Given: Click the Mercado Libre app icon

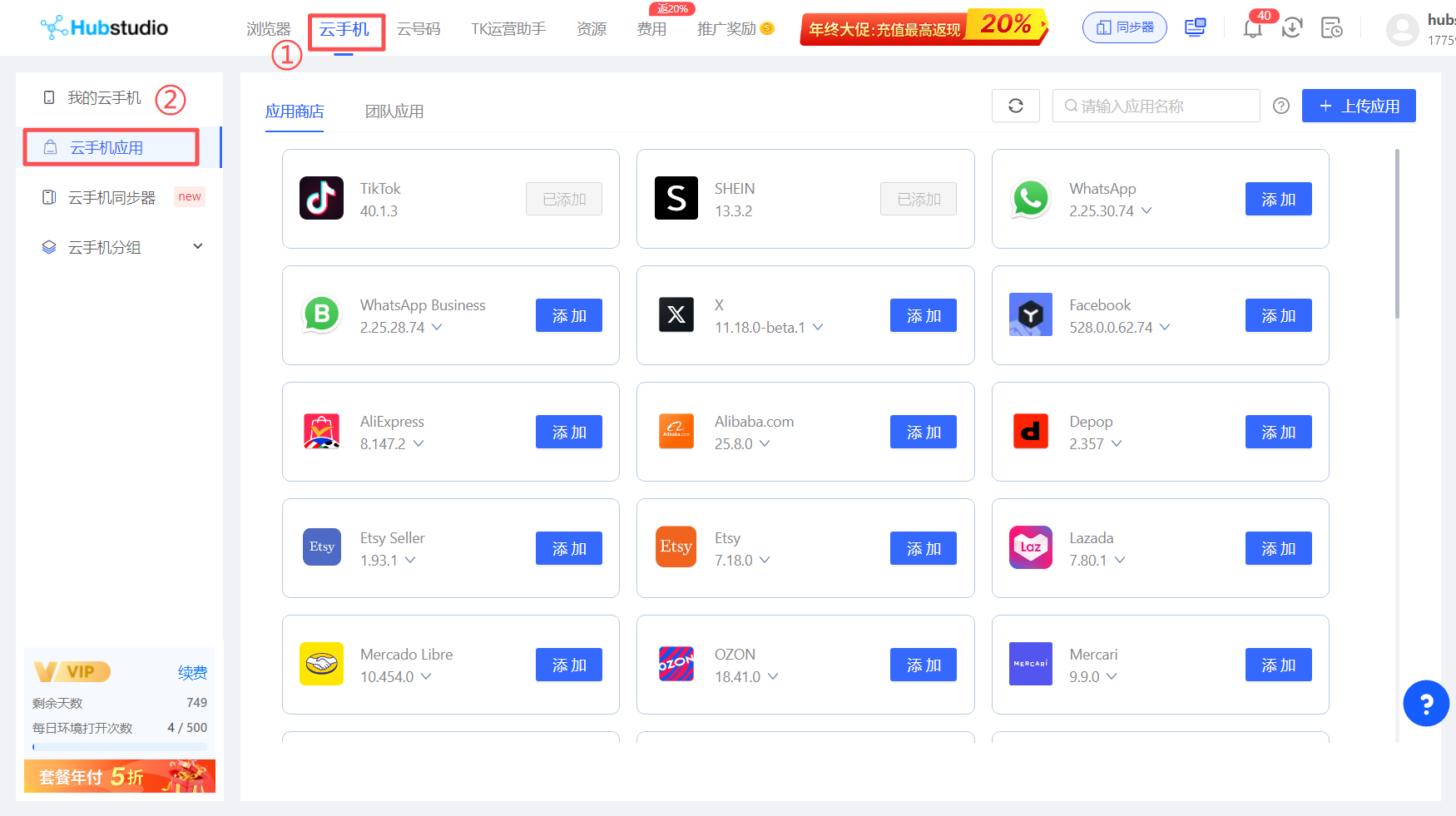Looking at the screenshot, I should click(321, 664).
